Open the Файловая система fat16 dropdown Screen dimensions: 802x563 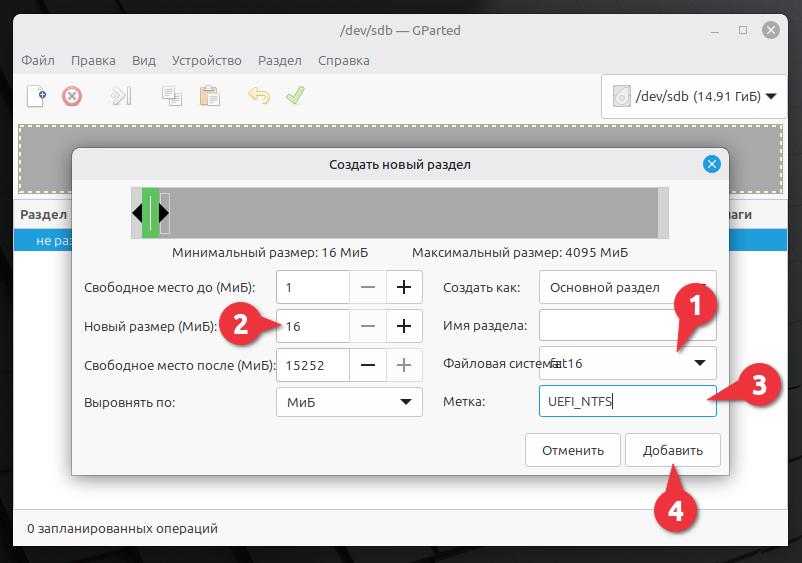coord(628,363)
